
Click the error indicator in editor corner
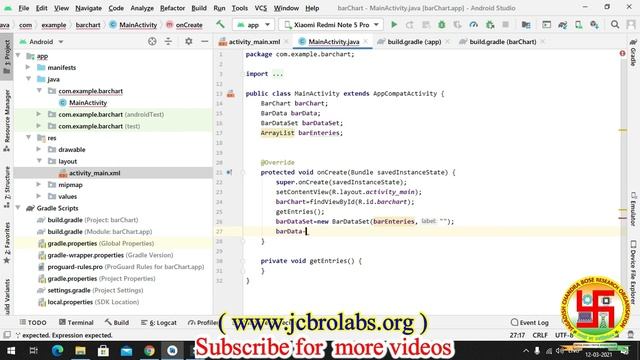tap(622, 53)
